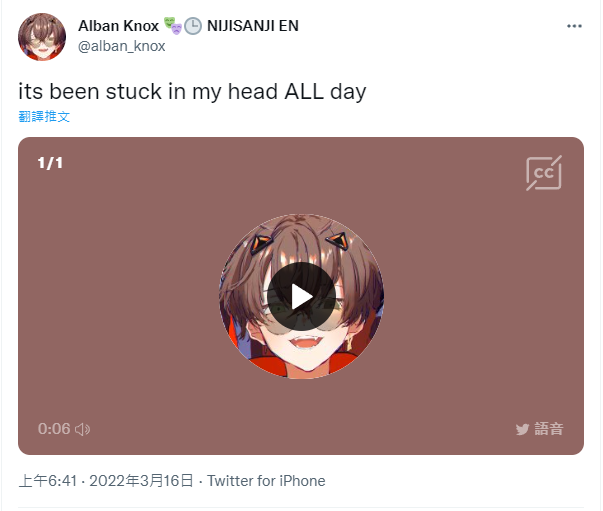The width and height of the screenshot is (603, 511).
Task: Click the 1/1 counter on the audio card
Action: [x=50, y=163]
